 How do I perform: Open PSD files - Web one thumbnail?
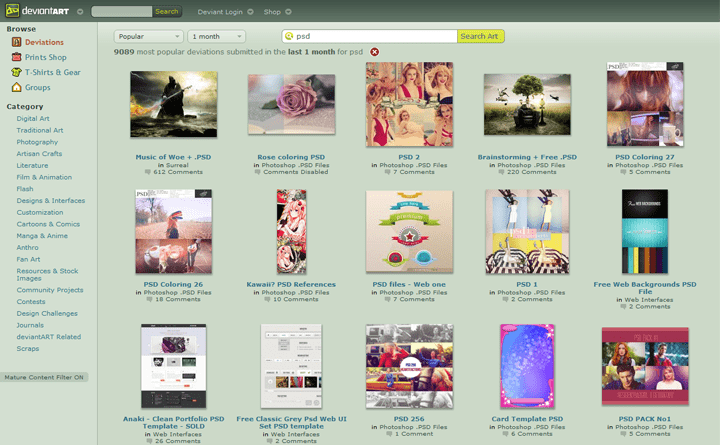point(409,231)
